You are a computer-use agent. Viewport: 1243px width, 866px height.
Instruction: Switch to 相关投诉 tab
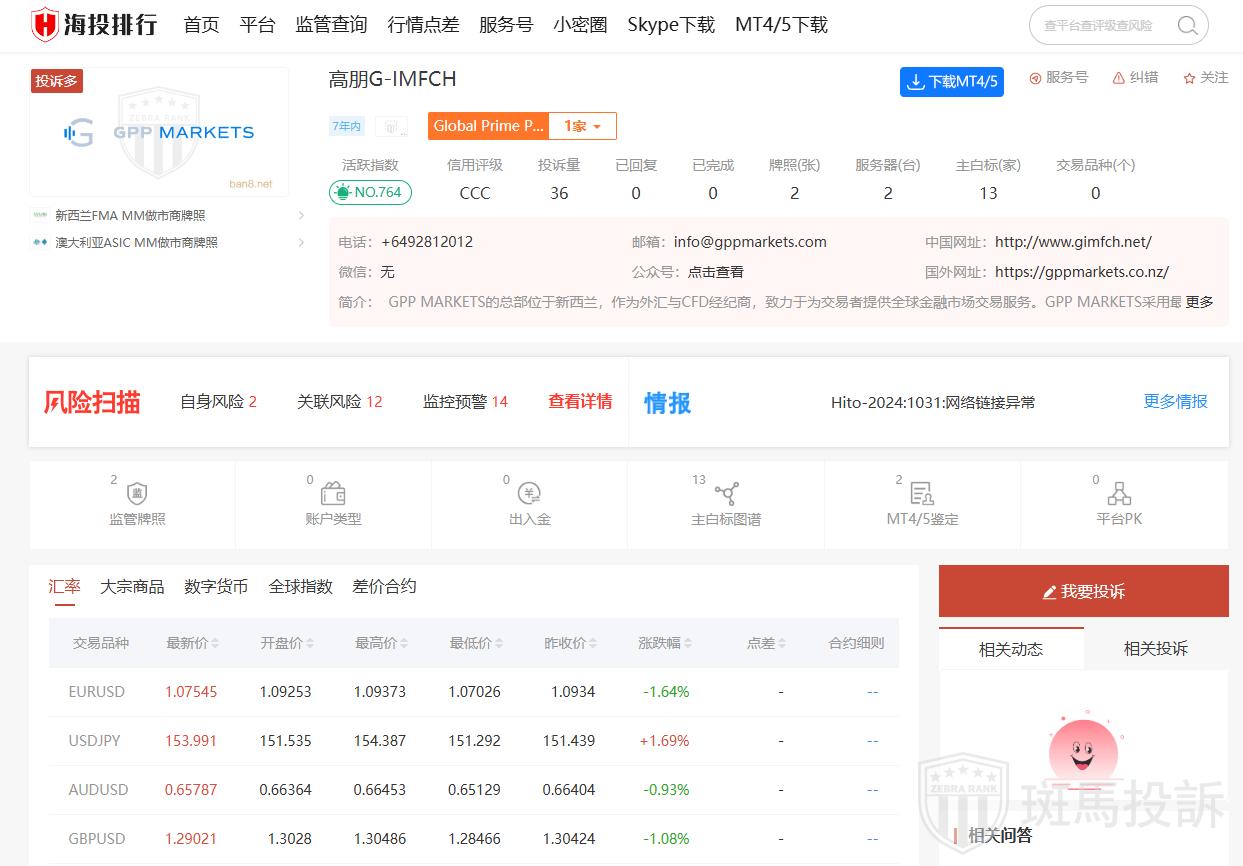(x=1155, y=649)
